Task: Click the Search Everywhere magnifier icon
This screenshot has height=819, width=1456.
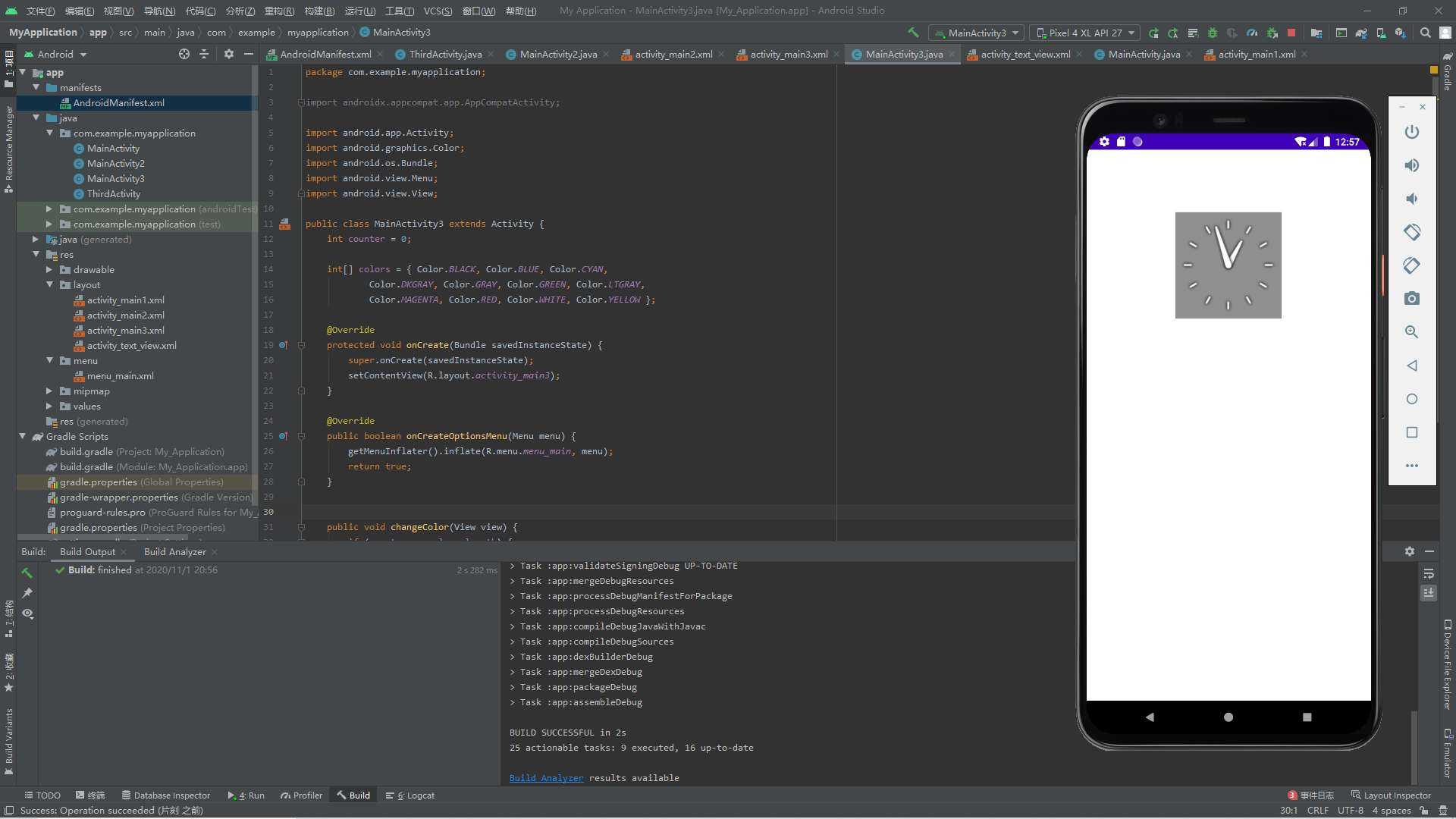Action: (x=1426, y=33)
